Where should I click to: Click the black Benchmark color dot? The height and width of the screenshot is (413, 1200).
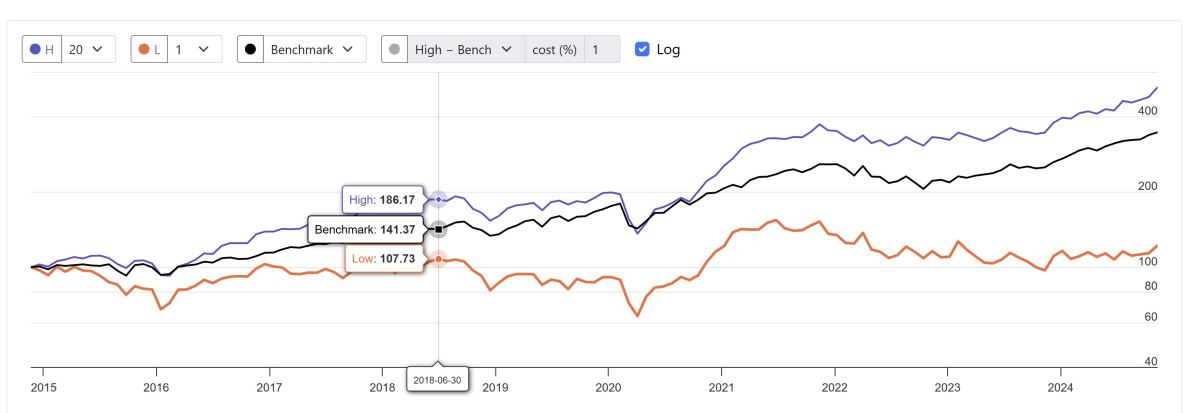tap(251, 49)
